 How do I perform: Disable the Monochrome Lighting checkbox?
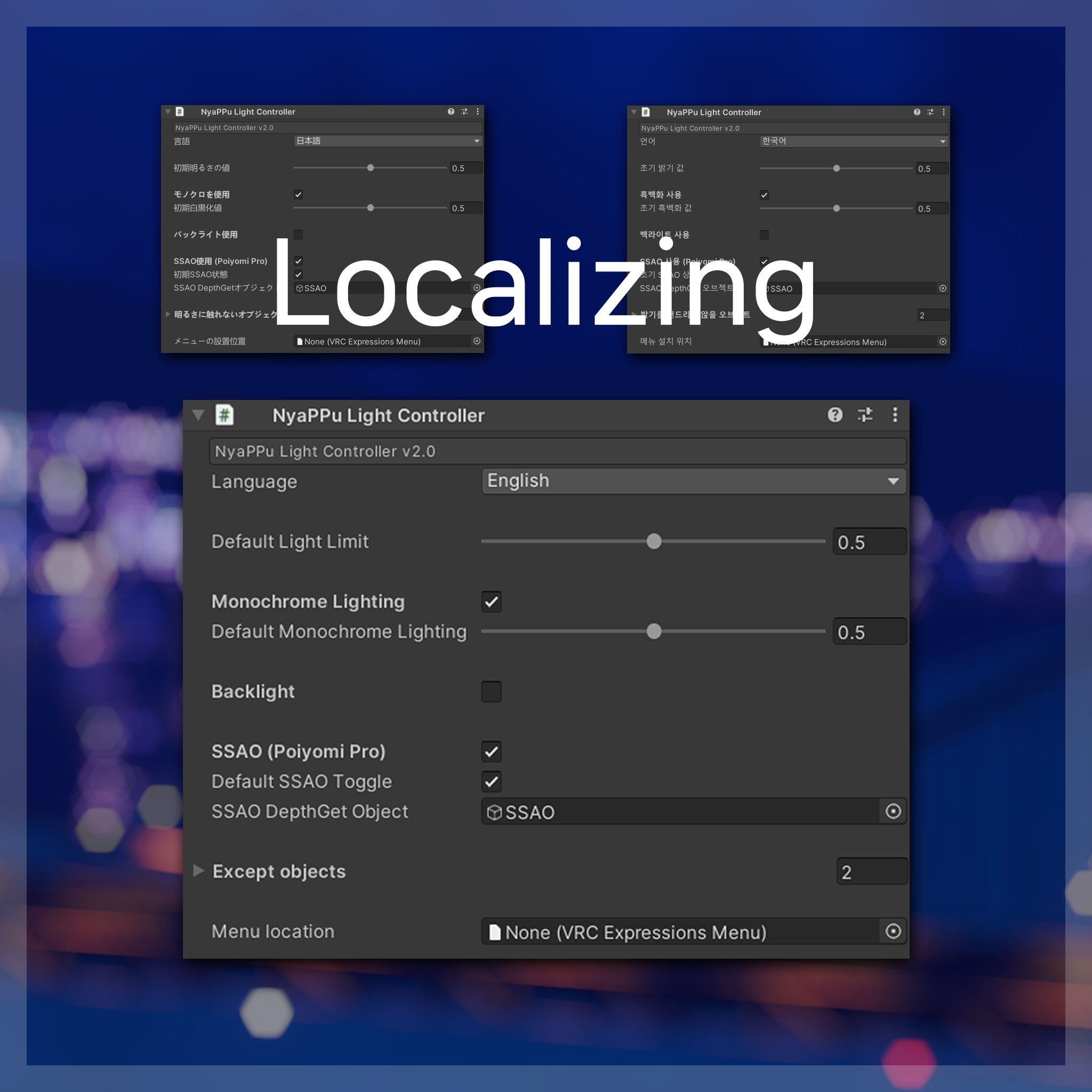[x=491, y=601]
